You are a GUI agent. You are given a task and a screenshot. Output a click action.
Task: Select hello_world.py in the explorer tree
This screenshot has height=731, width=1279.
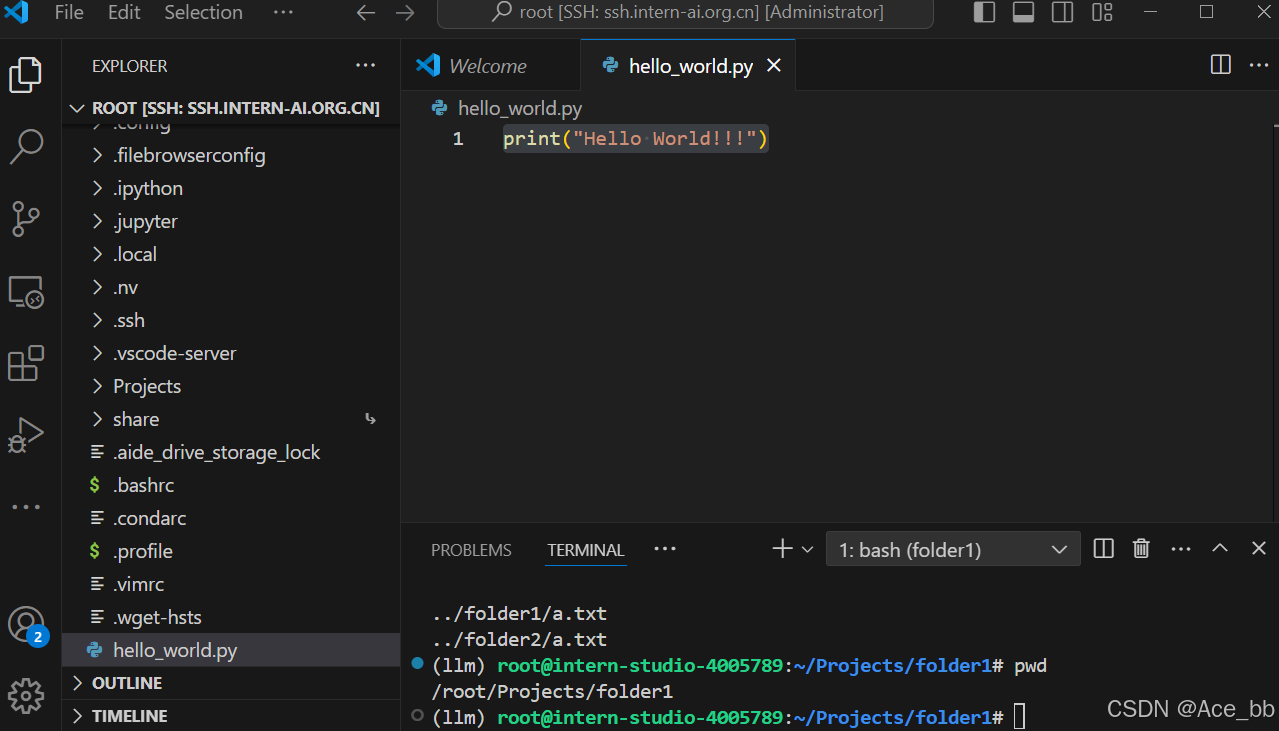(x=231, y=651)
